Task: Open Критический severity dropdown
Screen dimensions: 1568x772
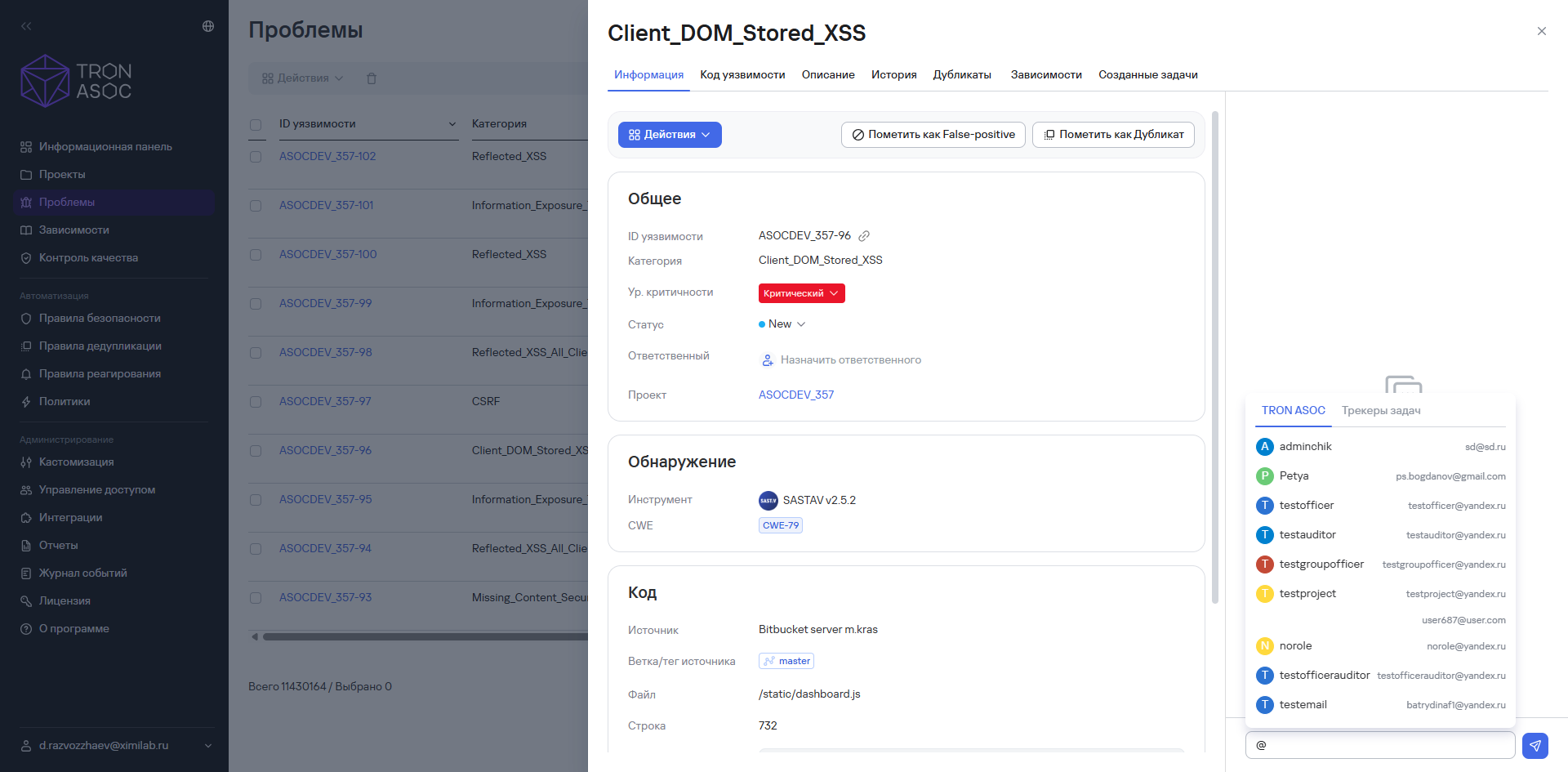Action: (x=801, y=293)
